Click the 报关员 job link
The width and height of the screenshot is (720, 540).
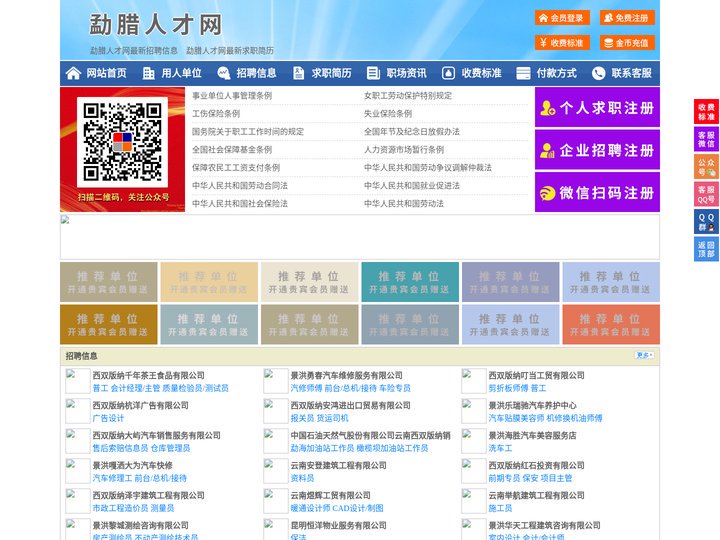click(x=302, y=418)
